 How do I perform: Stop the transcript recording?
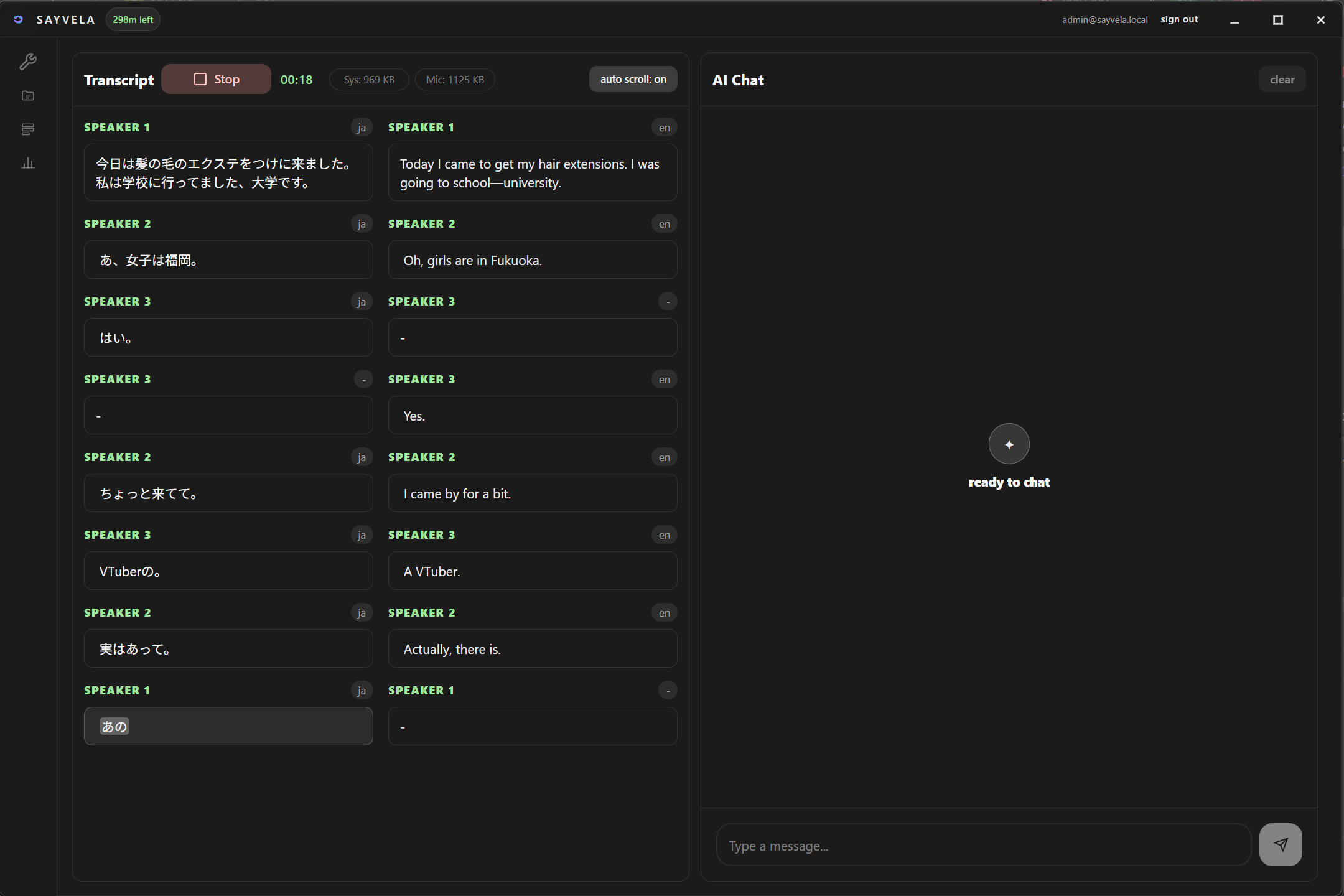[x=216, y=79]
